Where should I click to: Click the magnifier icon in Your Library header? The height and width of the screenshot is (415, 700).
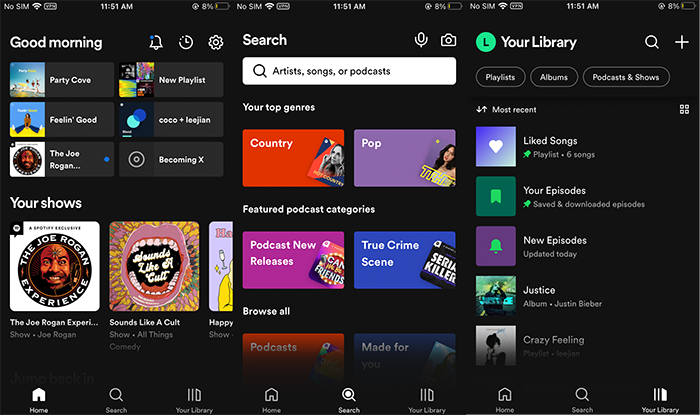(x=652, y=42)
